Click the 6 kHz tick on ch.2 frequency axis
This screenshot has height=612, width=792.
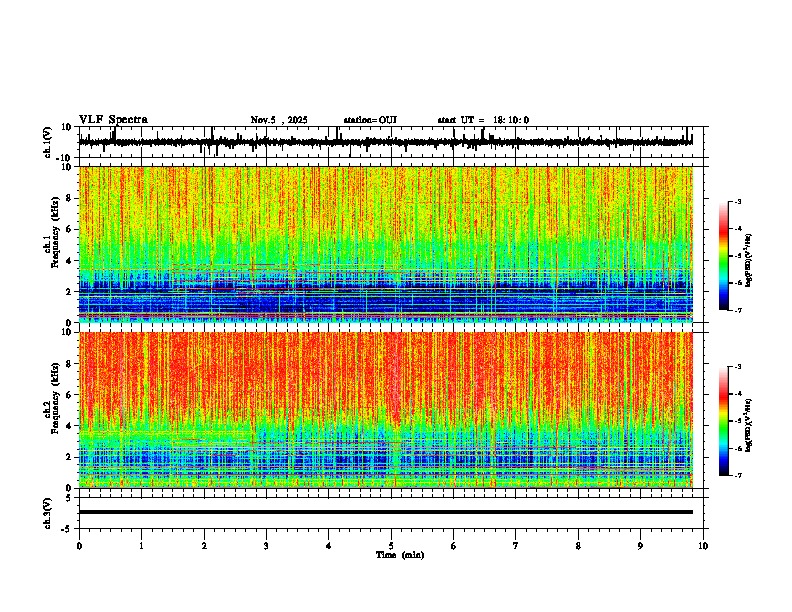coord(70,394)
